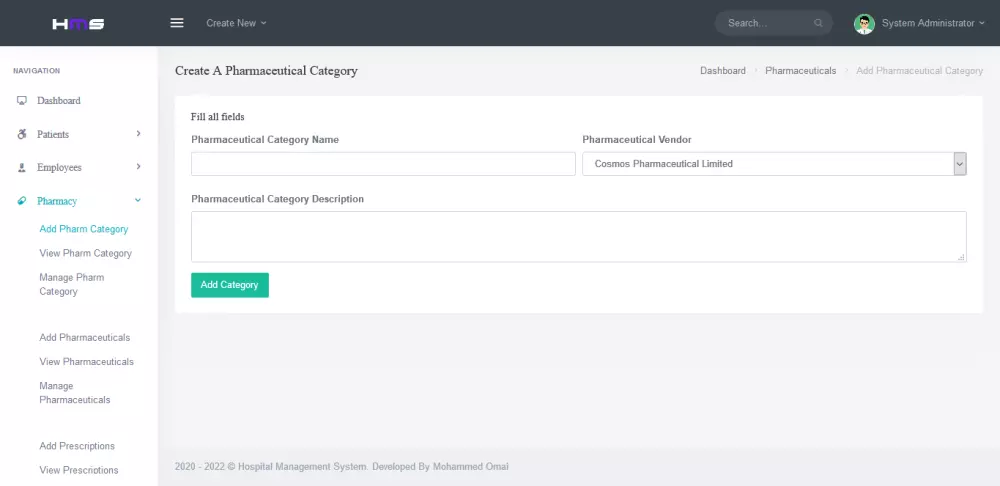Click the Search input box

[x=773, y=23]
